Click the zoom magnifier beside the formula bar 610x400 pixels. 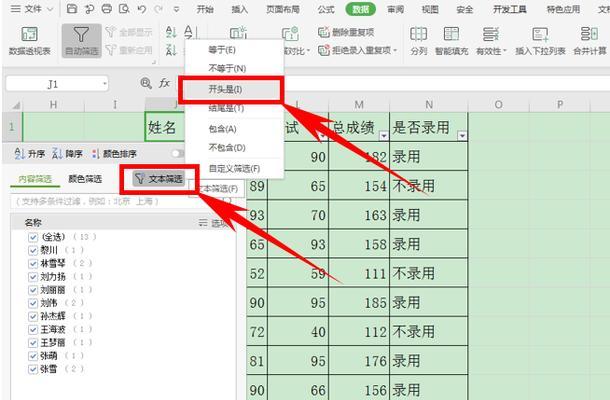coord(147,83)
